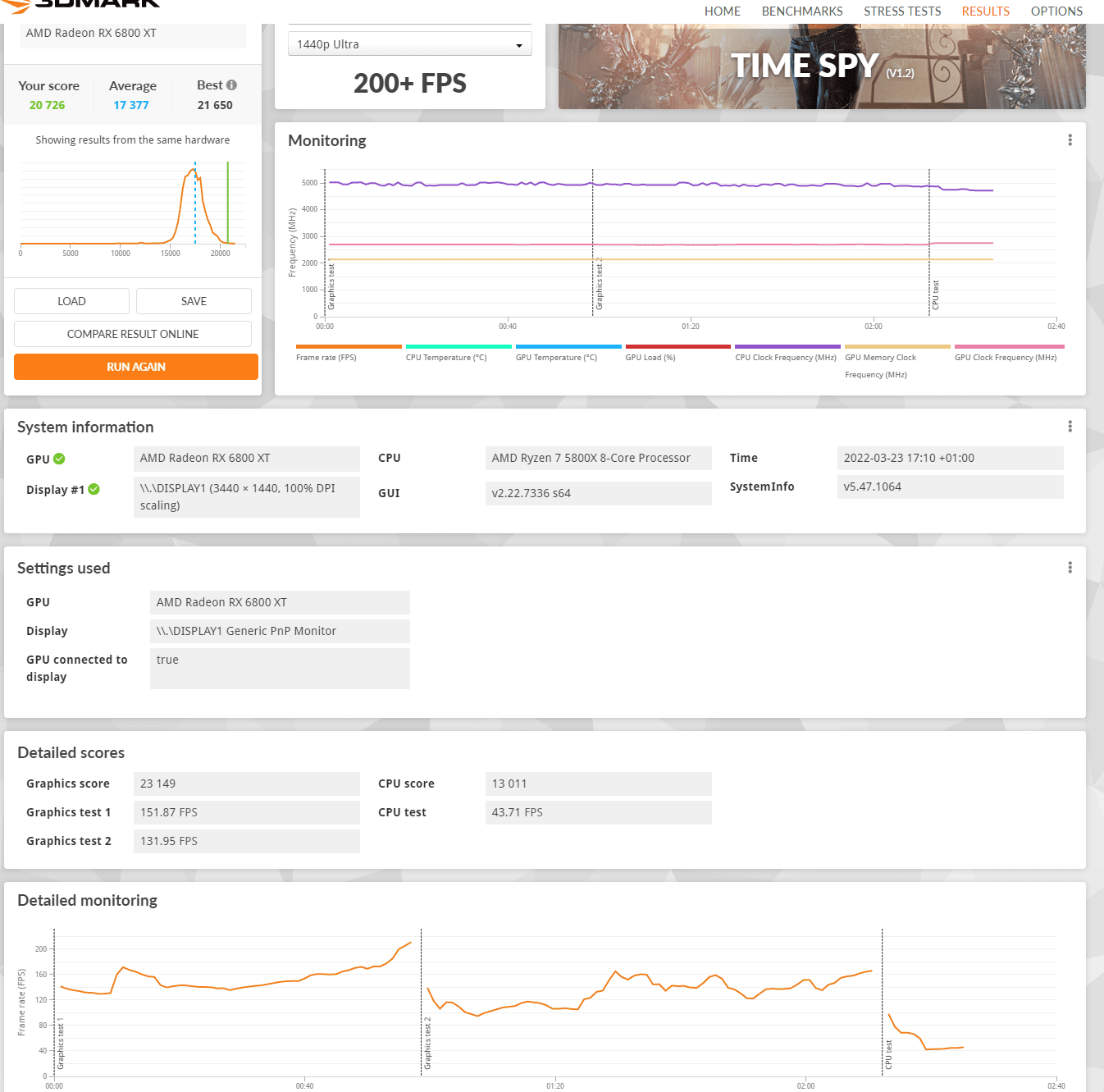Click the Graphics score value 23 149
The image size is (1104, 1092).
point(246,784)
